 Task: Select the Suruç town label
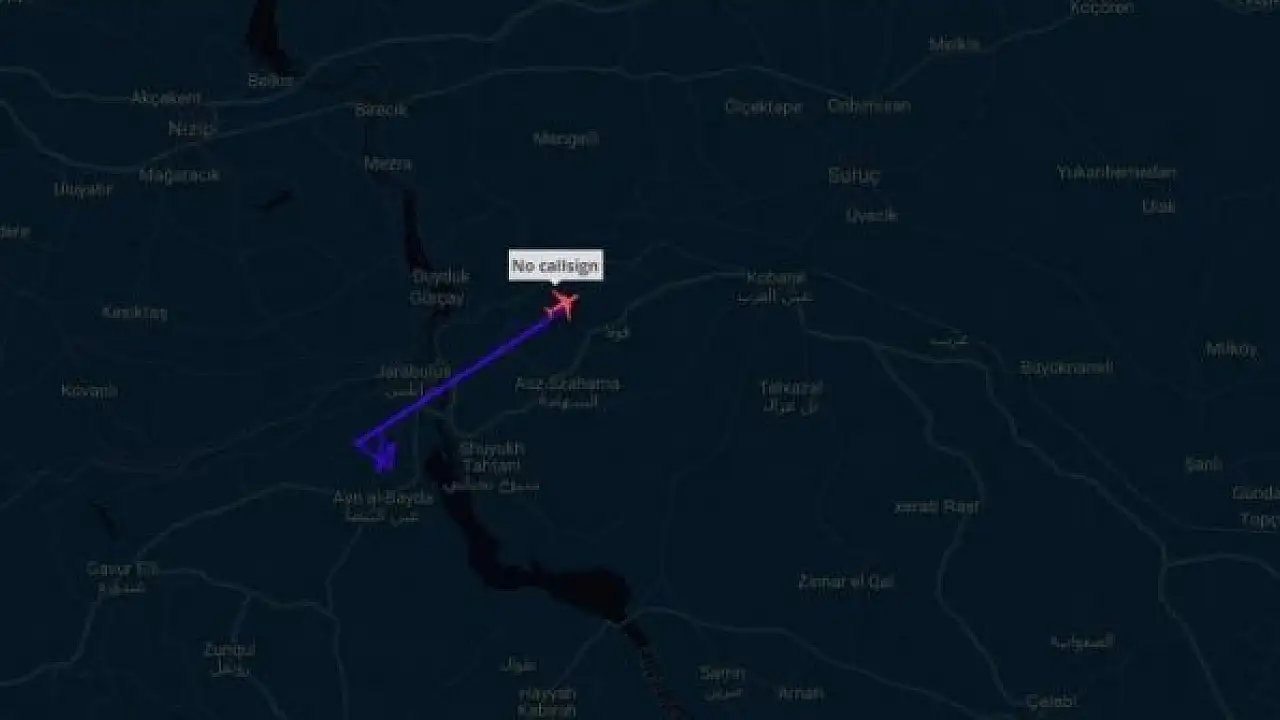pyautogui.click(x=855, y=175)
